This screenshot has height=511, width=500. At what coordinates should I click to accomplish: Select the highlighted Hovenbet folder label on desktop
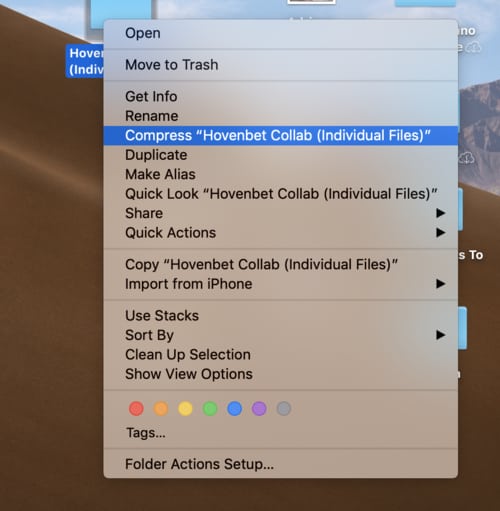[x=85, y=61]
